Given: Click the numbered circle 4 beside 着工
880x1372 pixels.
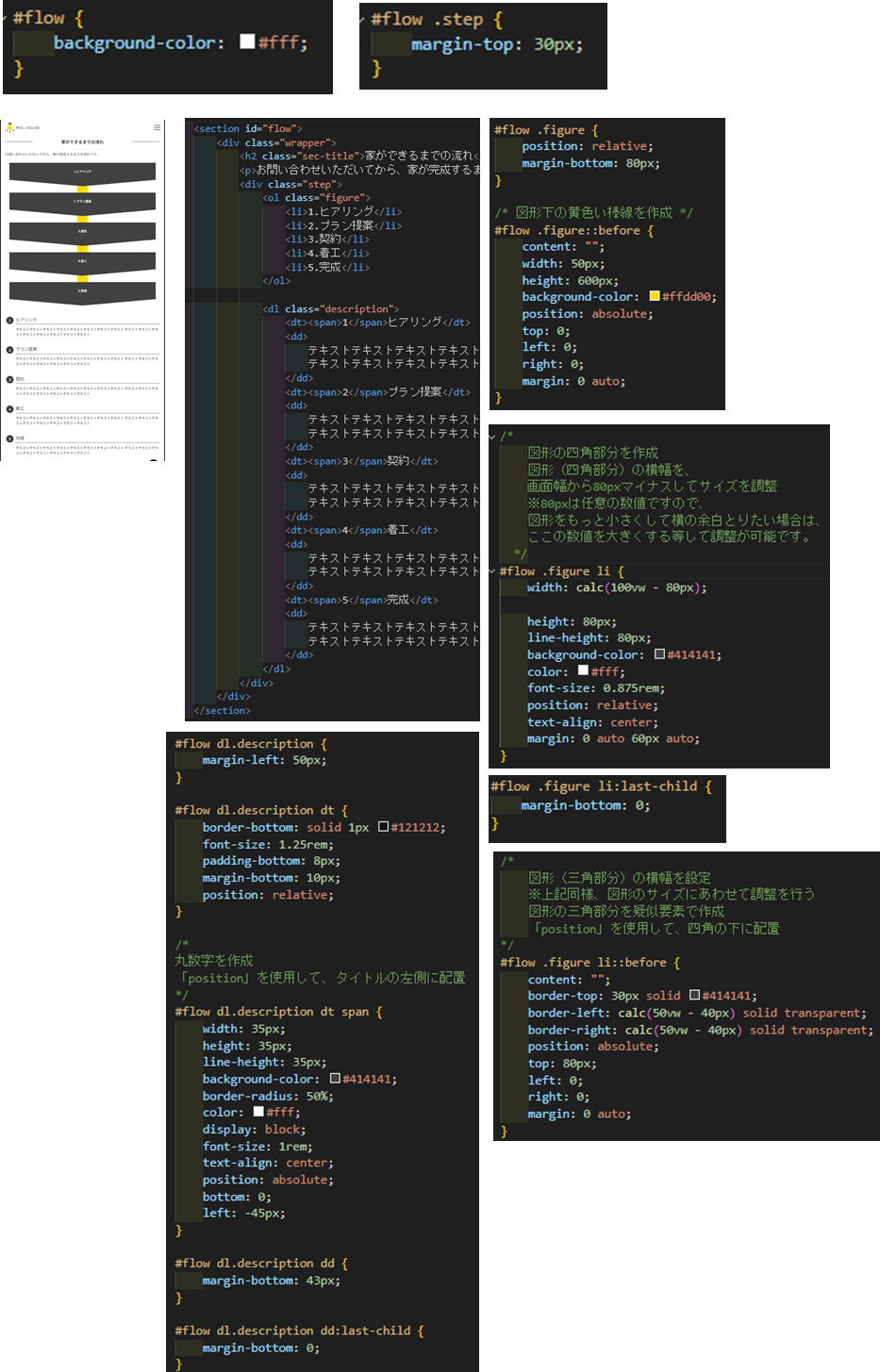Looking at the screenshot, I should click(x=9, y=408).
